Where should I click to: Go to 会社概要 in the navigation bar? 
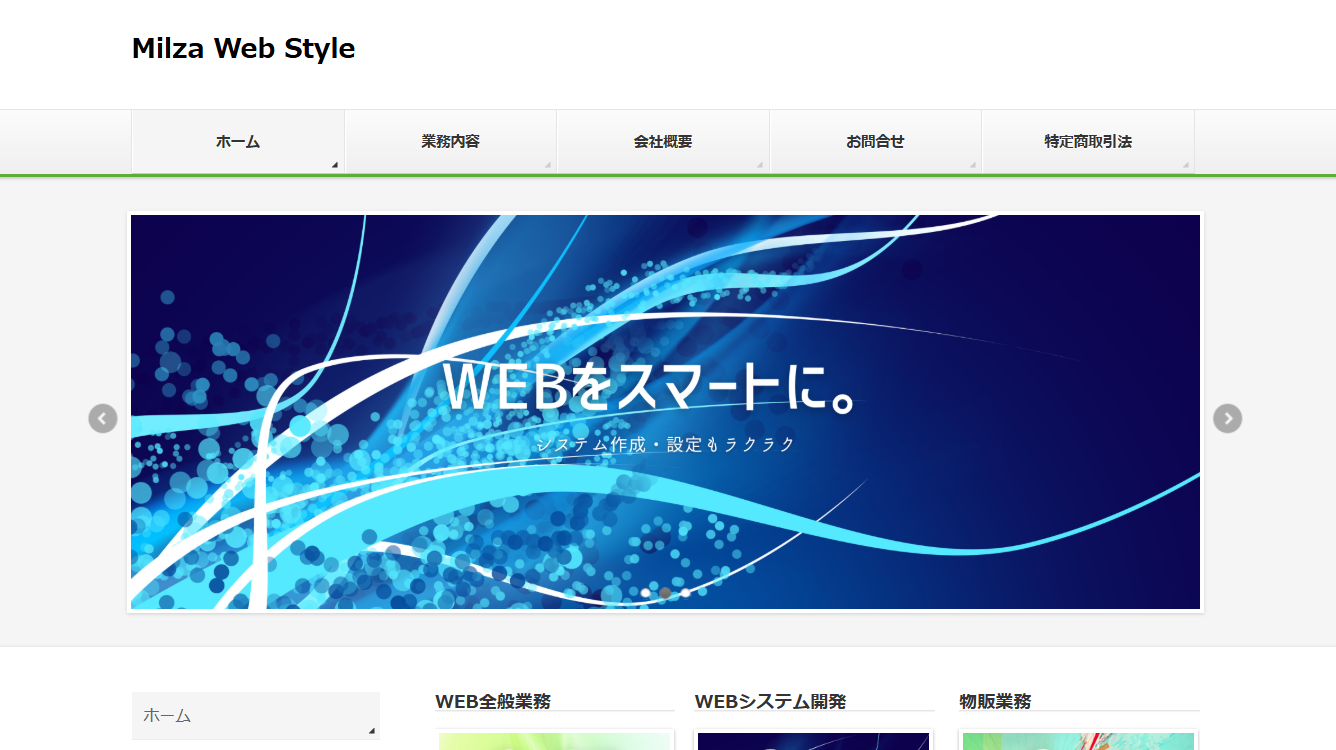(x=662, y=142)
